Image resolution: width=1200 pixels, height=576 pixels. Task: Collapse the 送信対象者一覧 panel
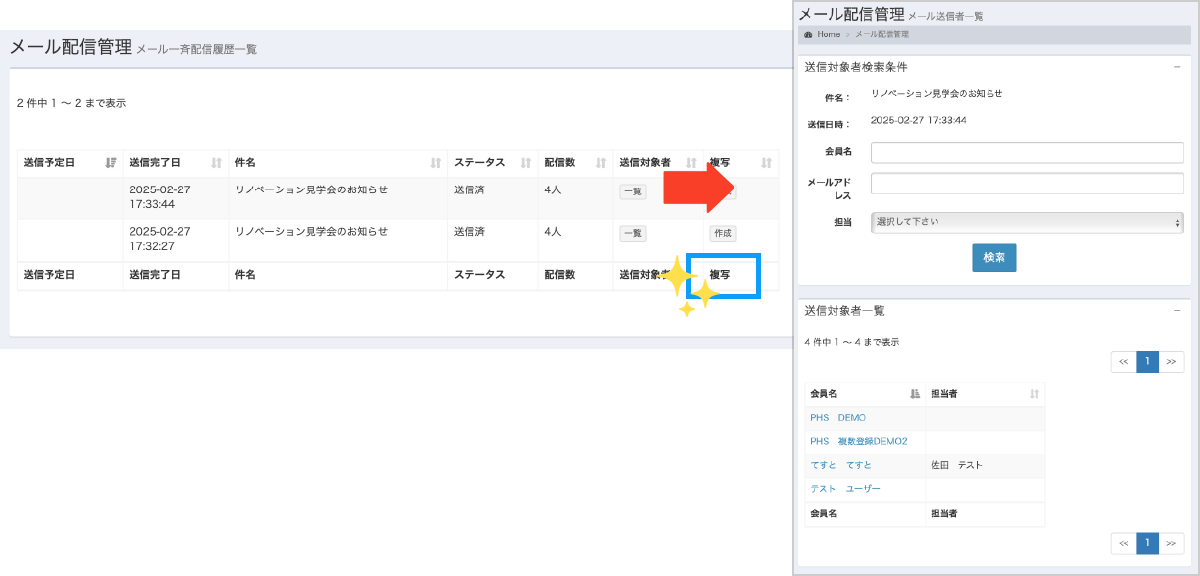click(1177, 311)
